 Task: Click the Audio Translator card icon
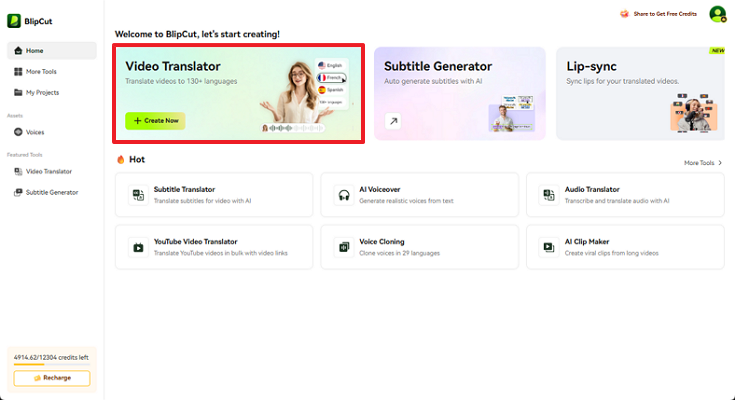[x=547, y=195]
